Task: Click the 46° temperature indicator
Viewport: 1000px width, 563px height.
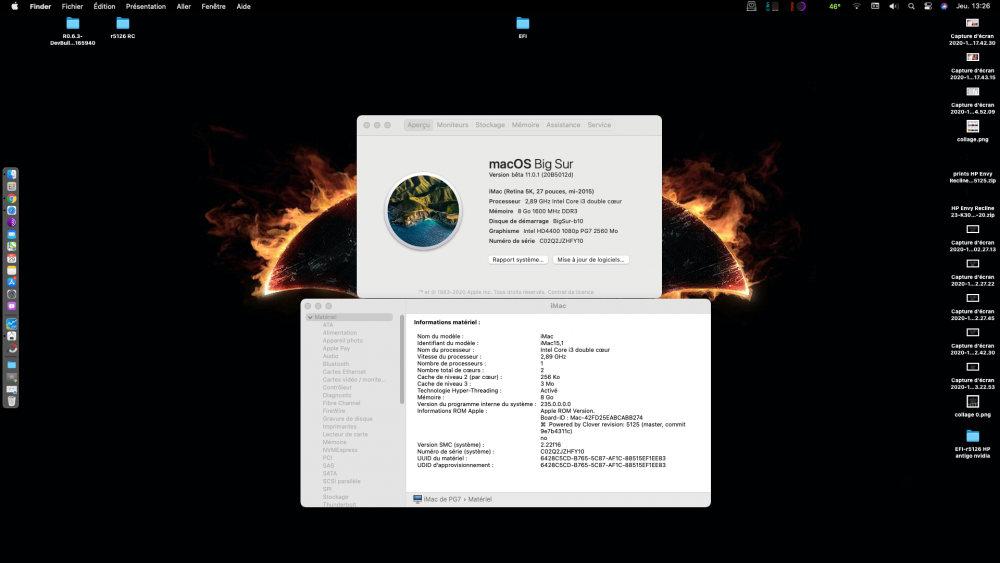Action: click(x=834, y=6)
